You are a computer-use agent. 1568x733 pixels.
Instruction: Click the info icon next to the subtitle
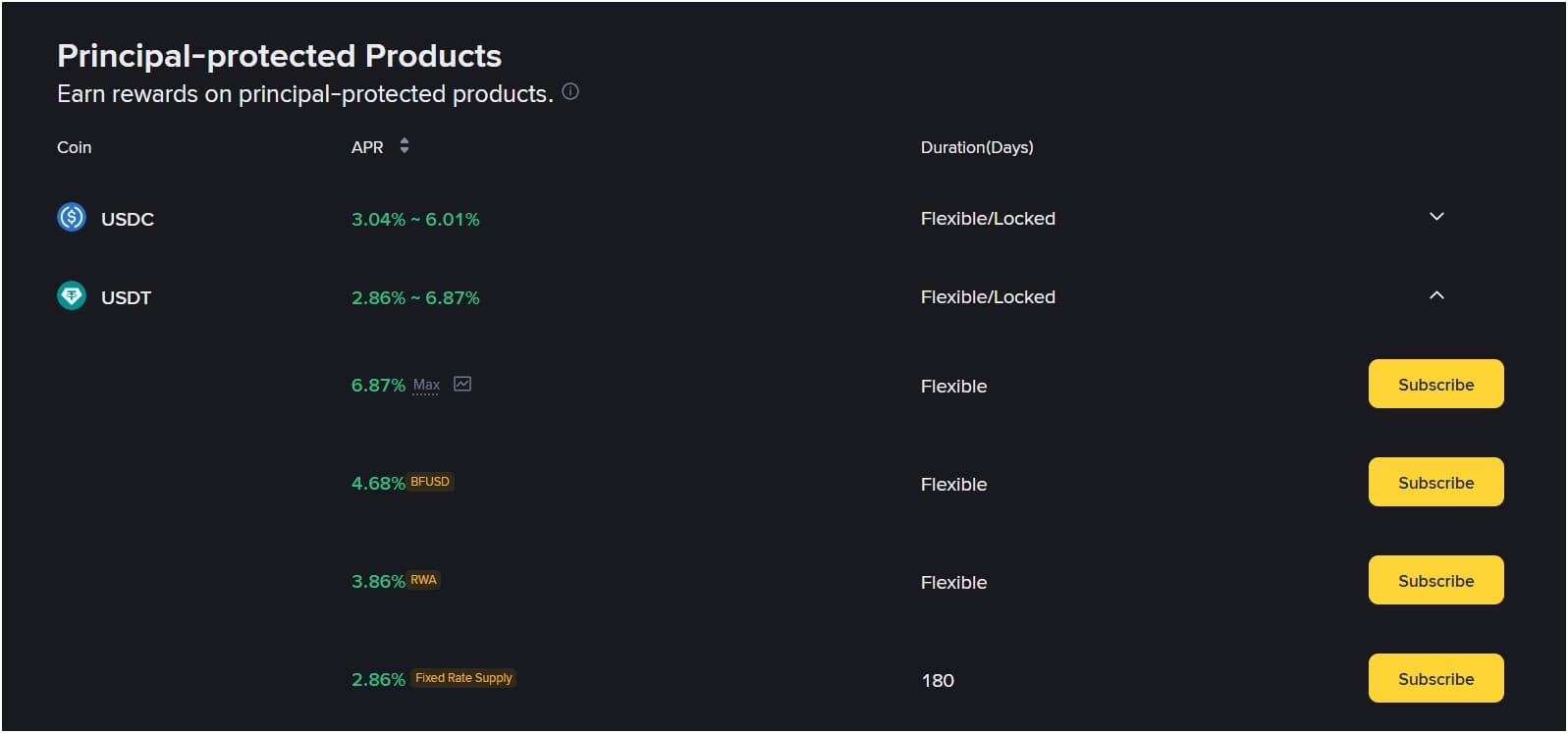pos(570,91)
